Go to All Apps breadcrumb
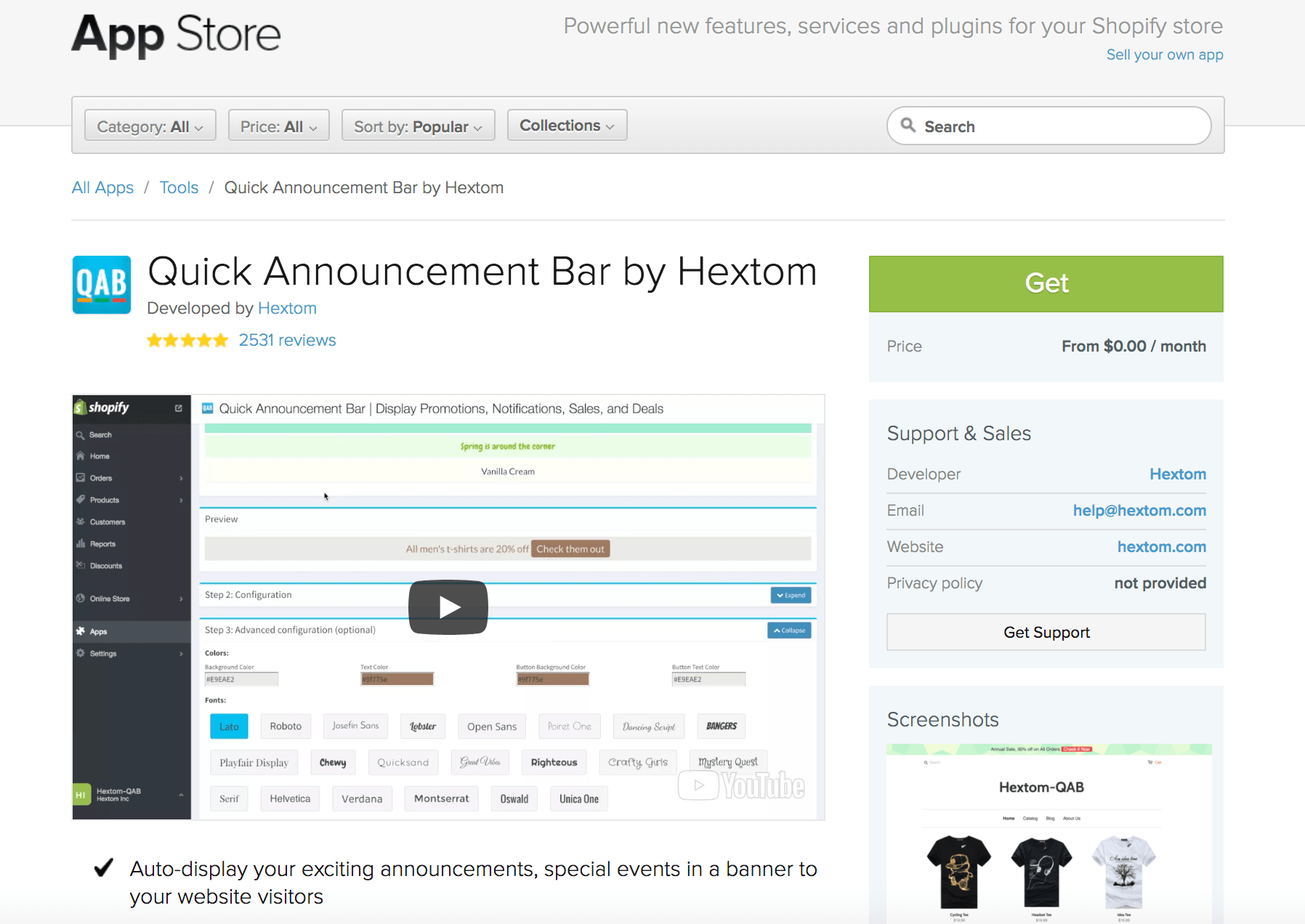The image size is (1305, 924). coord(102,187)
